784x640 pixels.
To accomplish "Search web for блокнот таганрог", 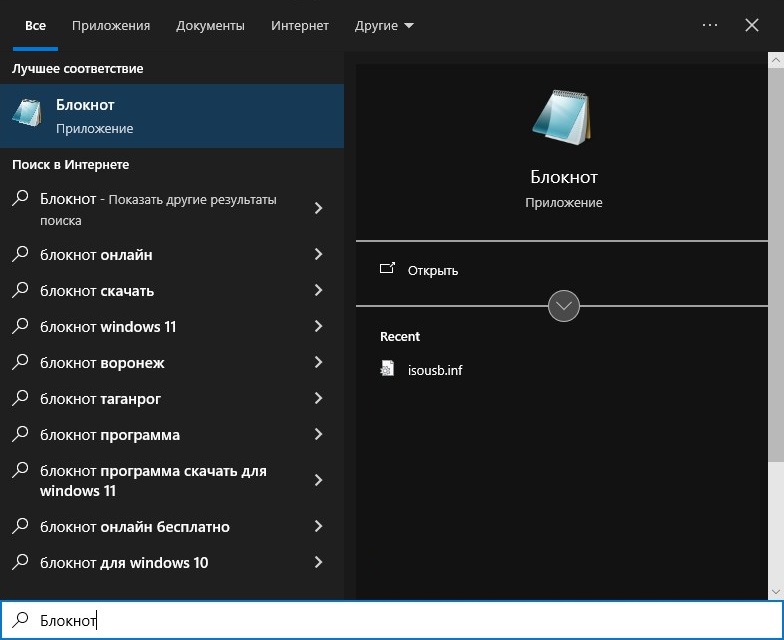I will [172, 398].
